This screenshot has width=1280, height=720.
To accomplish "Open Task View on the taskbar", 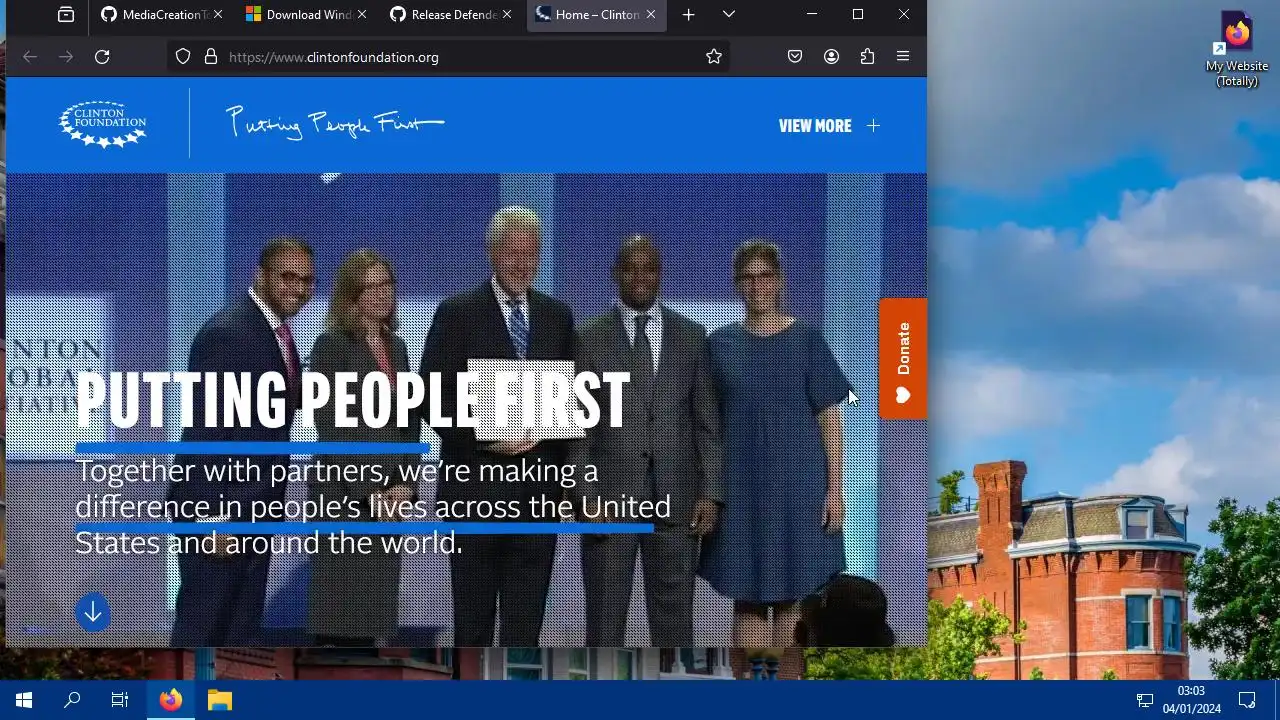I will tap(120, 700).
